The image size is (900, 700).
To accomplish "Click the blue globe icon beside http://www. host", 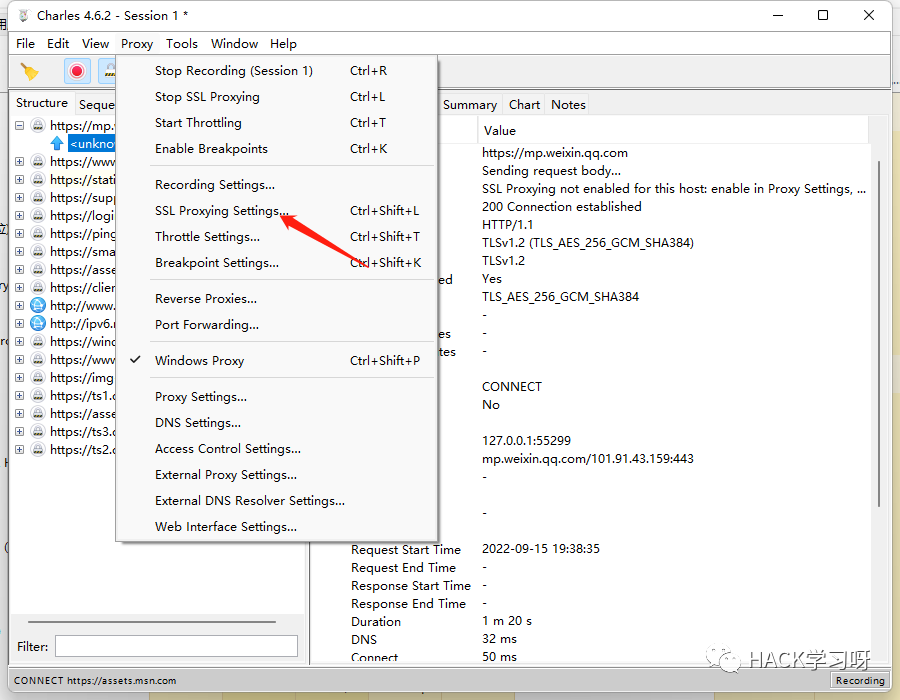I will [38, 305].
